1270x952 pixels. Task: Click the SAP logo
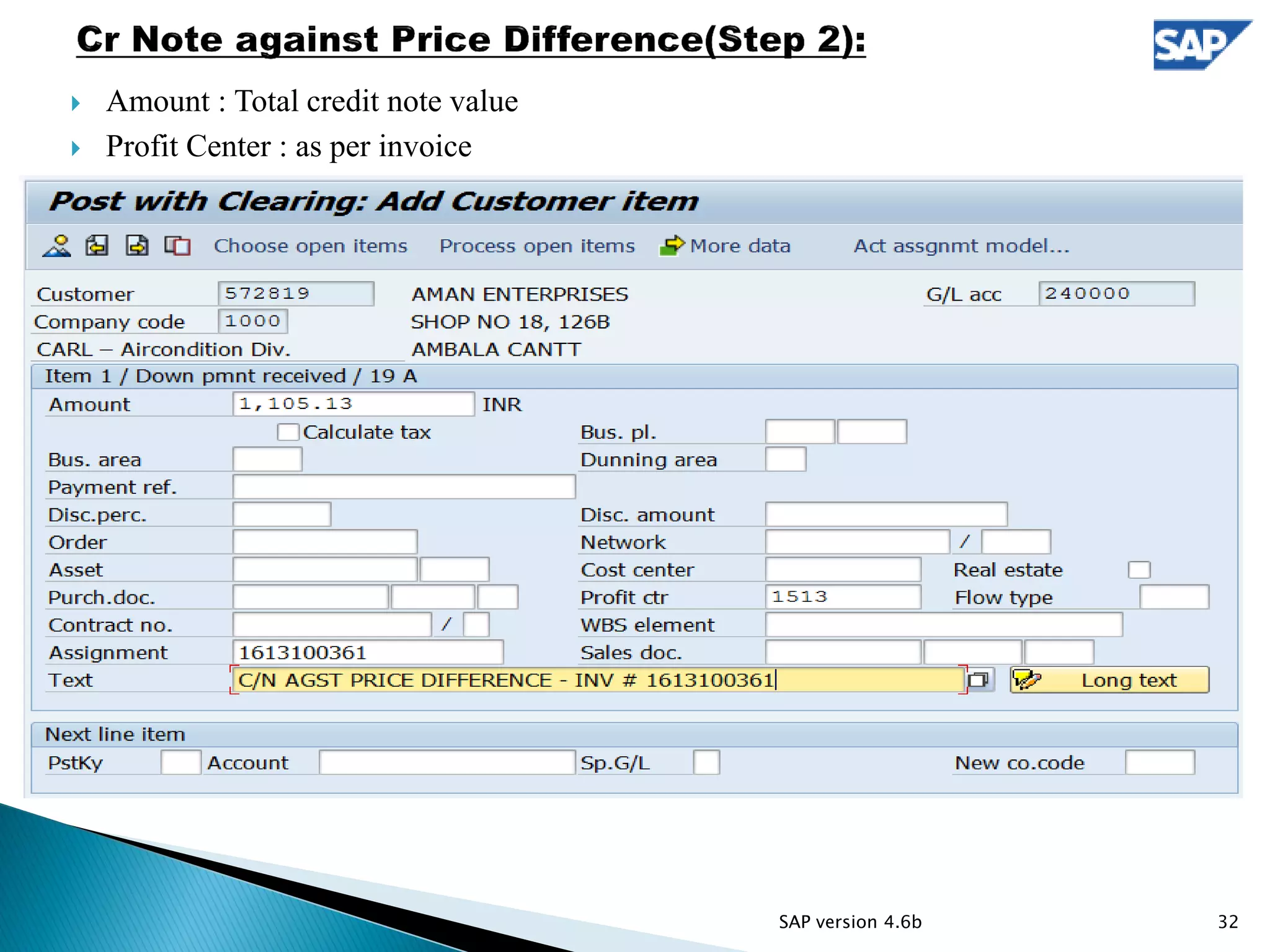[1202, 45]
